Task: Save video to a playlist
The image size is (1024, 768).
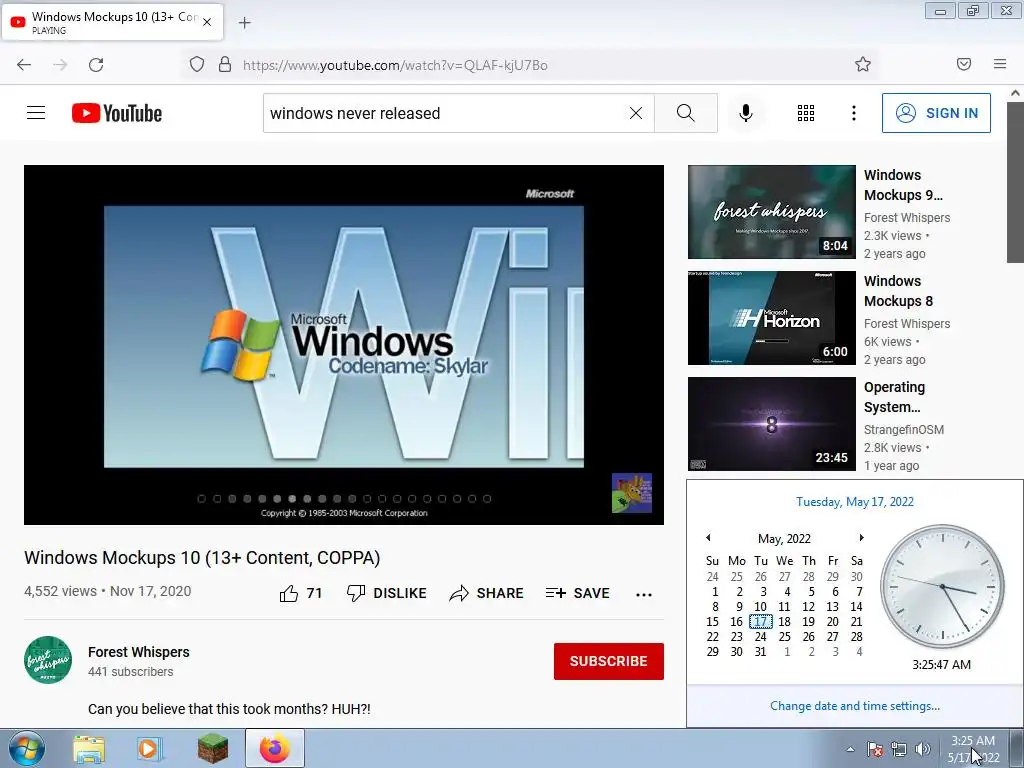Action: pyautogui.click(x=577, y=593)
